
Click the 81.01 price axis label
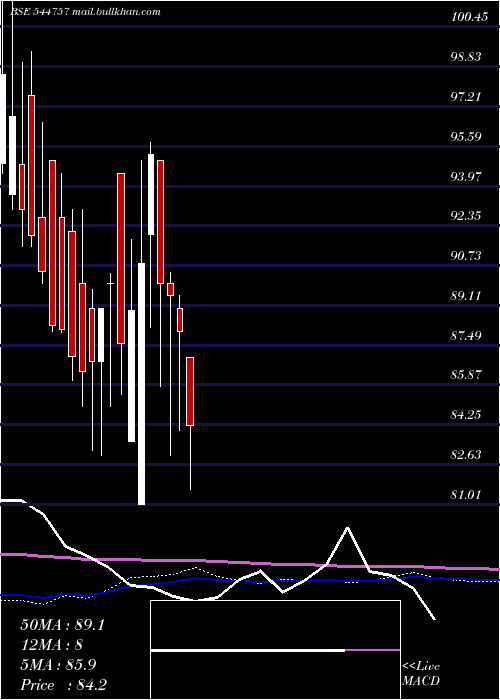(x=466, y=495)
